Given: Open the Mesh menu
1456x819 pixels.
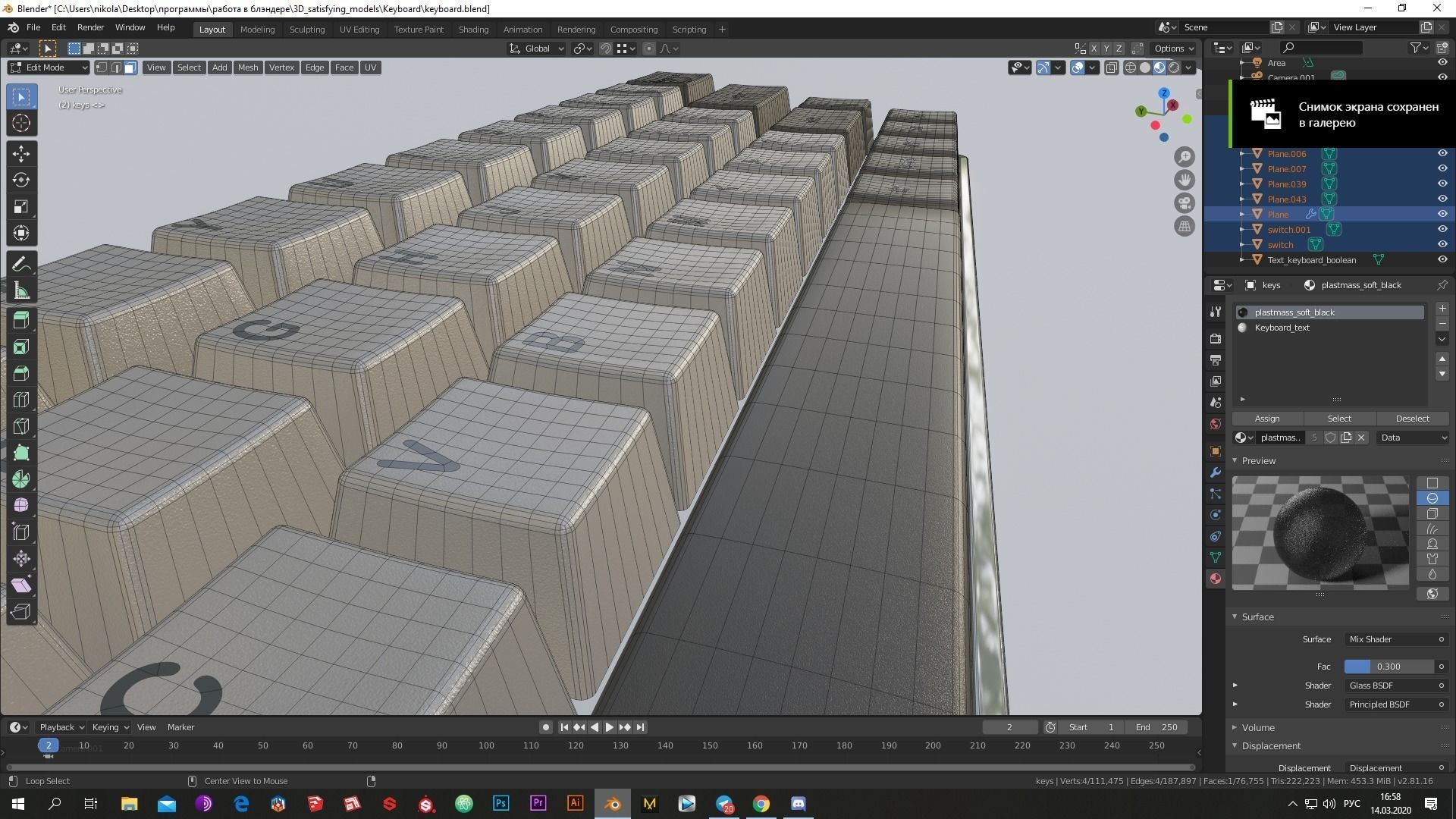Looking at the screenshot, I should tap(248, 67).
